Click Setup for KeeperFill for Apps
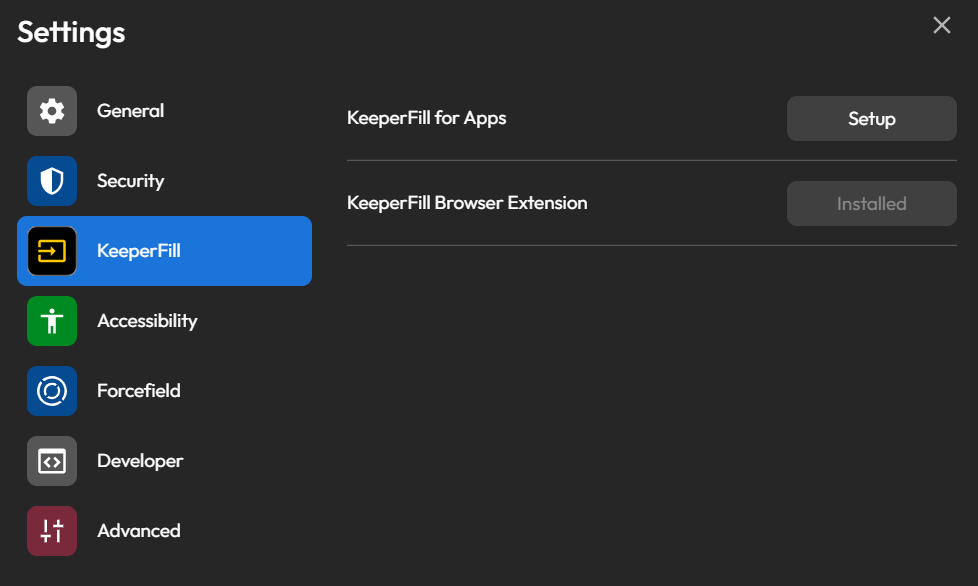The image size is (978, 586). tap(871, 118)
